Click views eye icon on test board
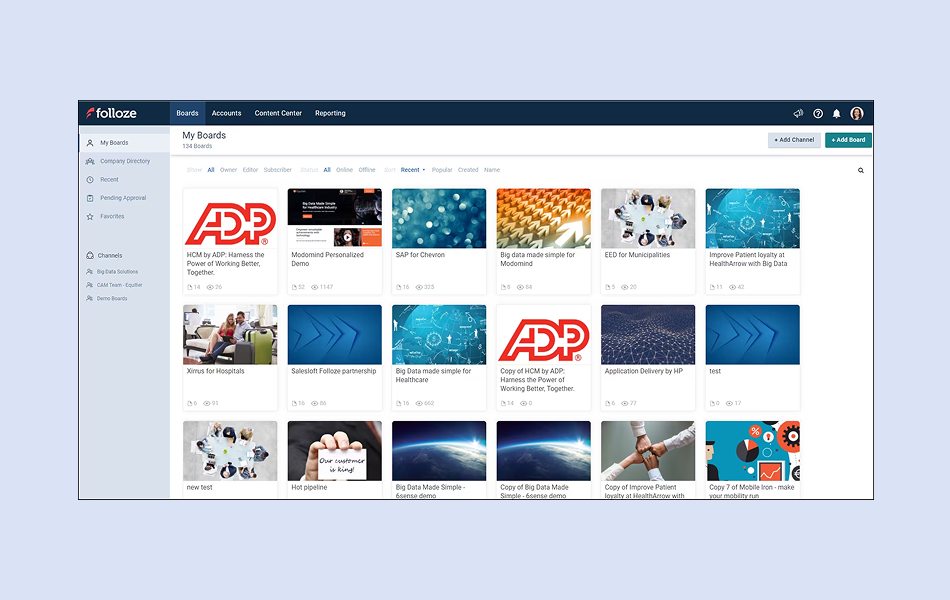Screen dimensions: 950x600 tap(729, 404)
